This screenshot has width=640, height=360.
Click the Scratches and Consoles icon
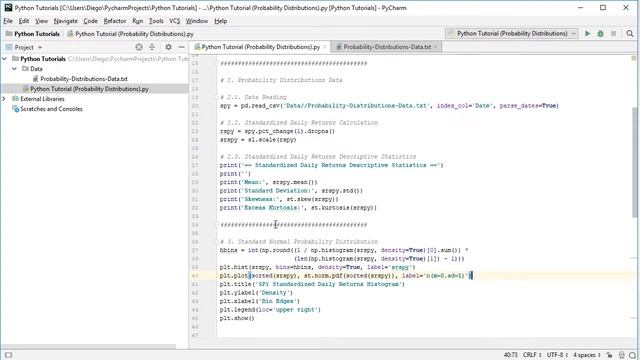click(x=16, y=109)
